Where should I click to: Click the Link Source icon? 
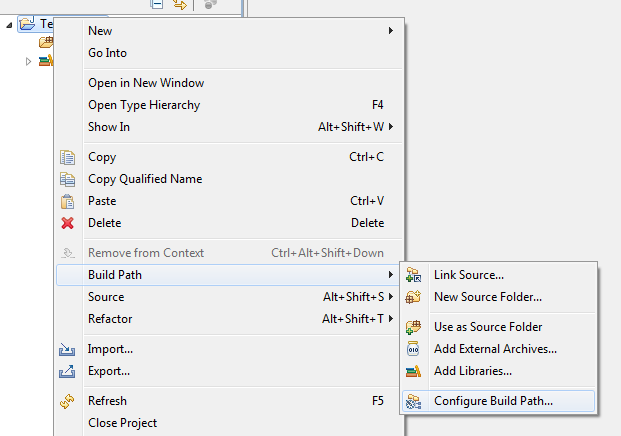pyautogui.click(x=413, y=275)
